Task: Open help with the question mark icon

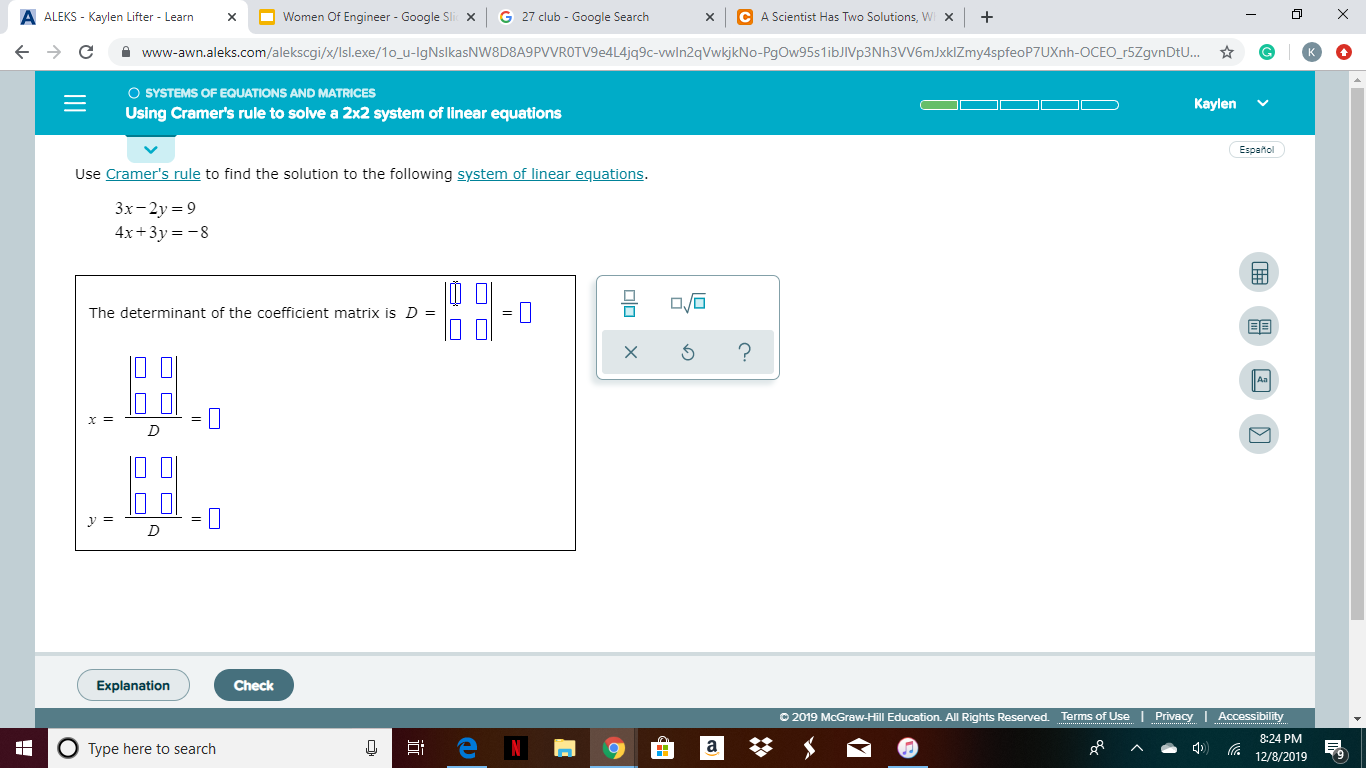Action: click(744, 351)
